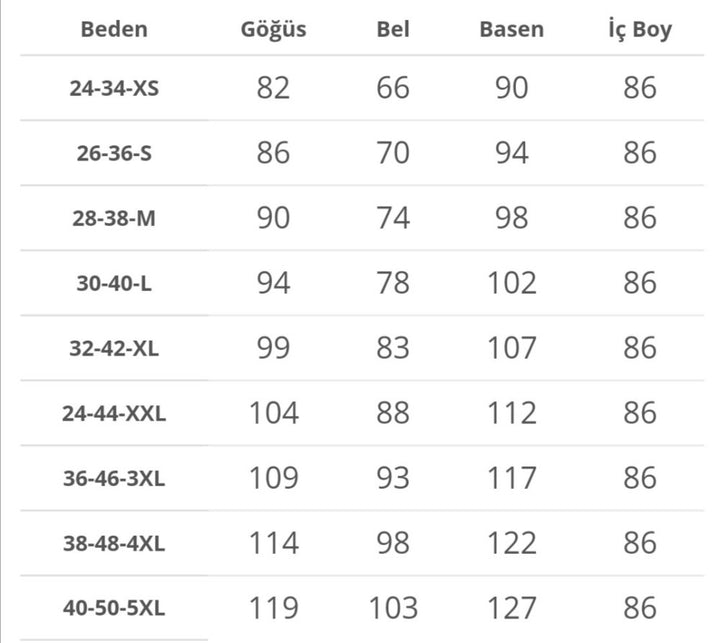Click the Beden column header
Screen dimensions: 720x643
click(x=114, y=28)
